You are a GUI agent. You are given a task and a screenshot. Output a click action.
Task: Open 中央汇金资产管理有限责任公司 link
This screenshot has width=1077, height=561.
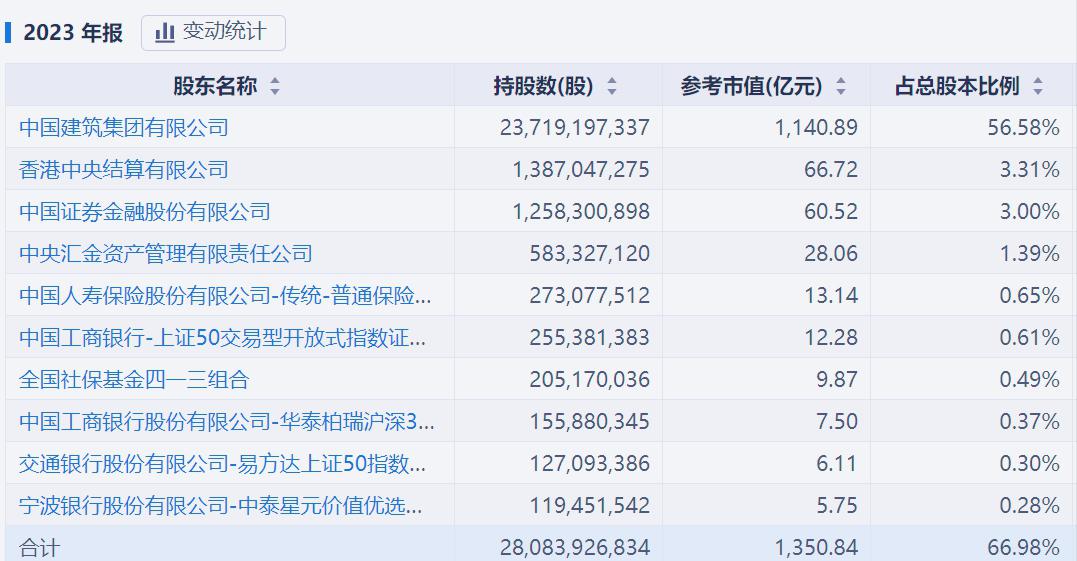tap(166, 253)
